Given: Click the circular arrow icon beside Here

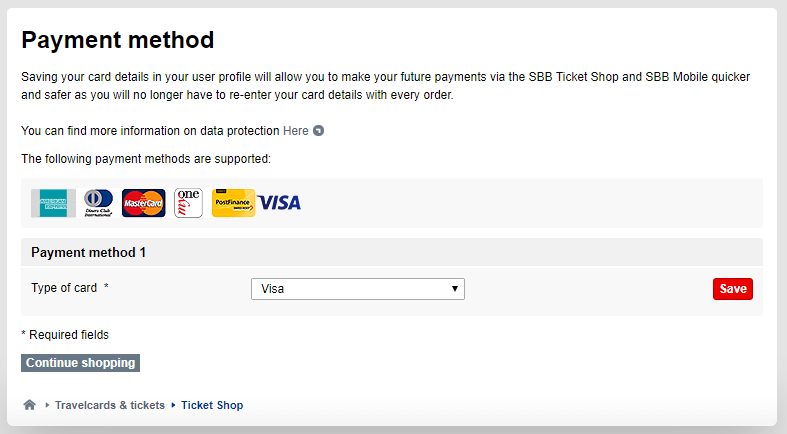Looking at the screenshot, I should pos(318,130).
